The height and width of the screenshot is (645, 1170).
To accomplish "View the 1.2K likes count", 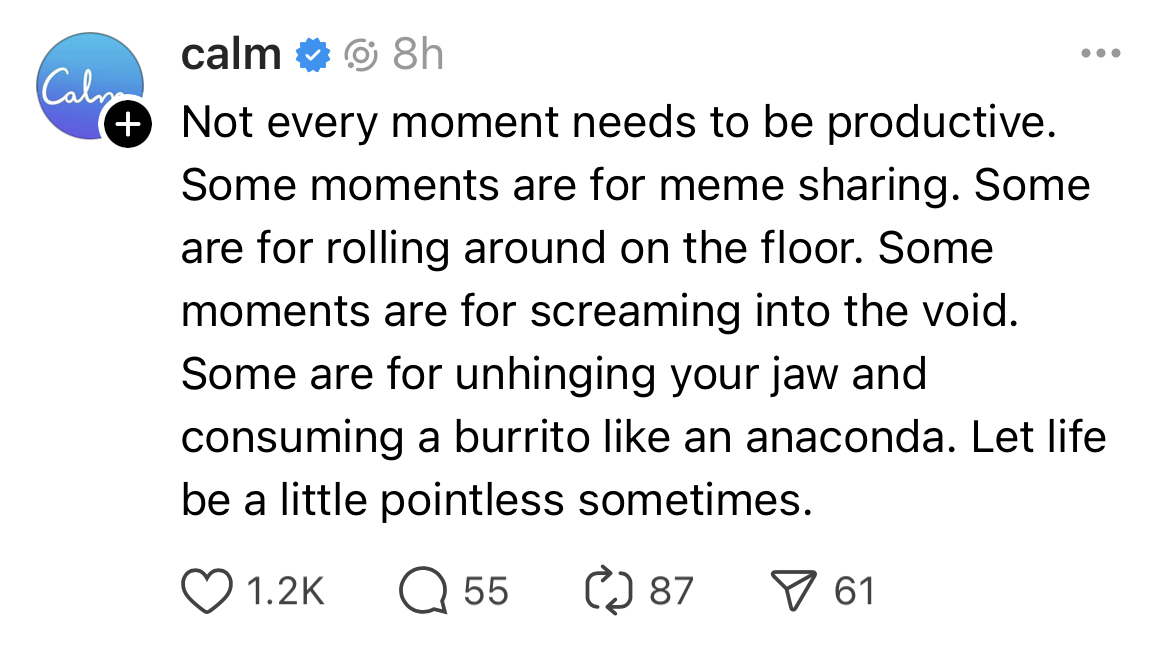I will (x=285, y=591).
